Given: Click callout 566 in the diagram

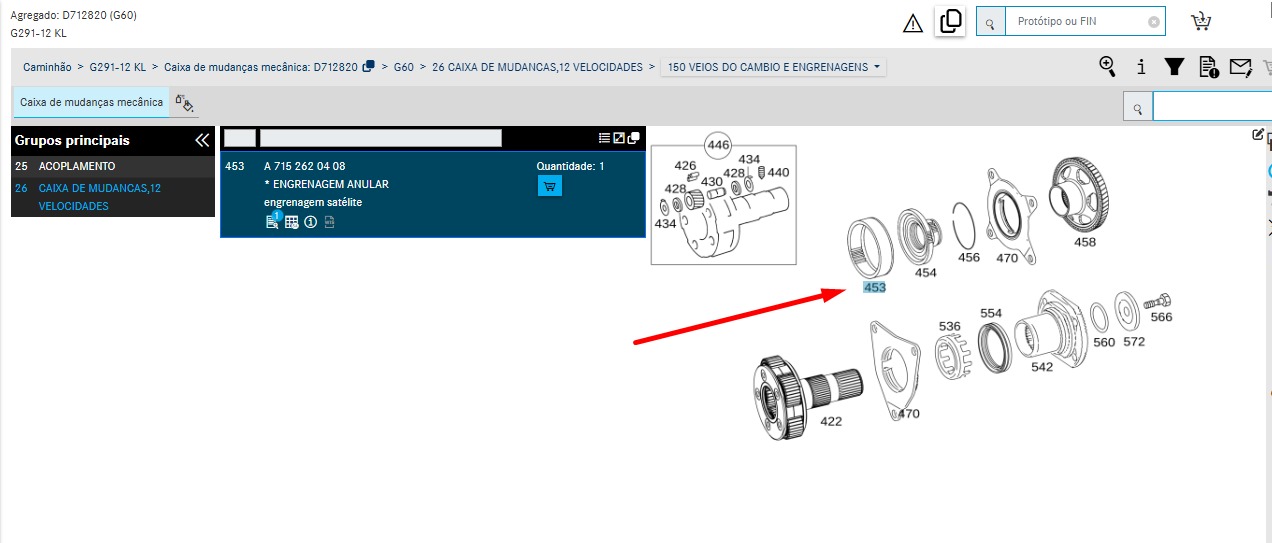Looking at the screenshot, I should click(x=1161, y=317).
